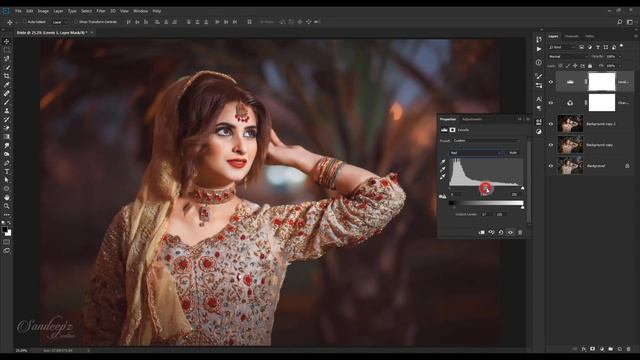Toggle visibility of Background copy layer
Viewport: 640px width, 360px height.
point(551,145)
